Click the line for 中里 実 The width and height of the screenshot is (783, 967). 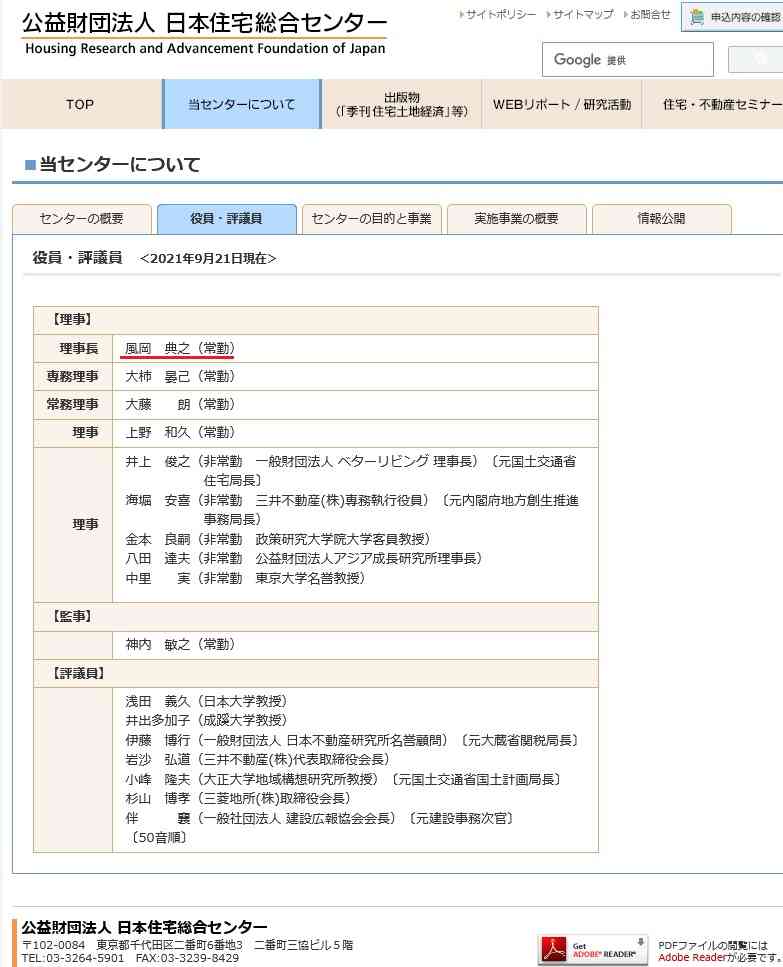pyautogui.click(x=245, y=578)
